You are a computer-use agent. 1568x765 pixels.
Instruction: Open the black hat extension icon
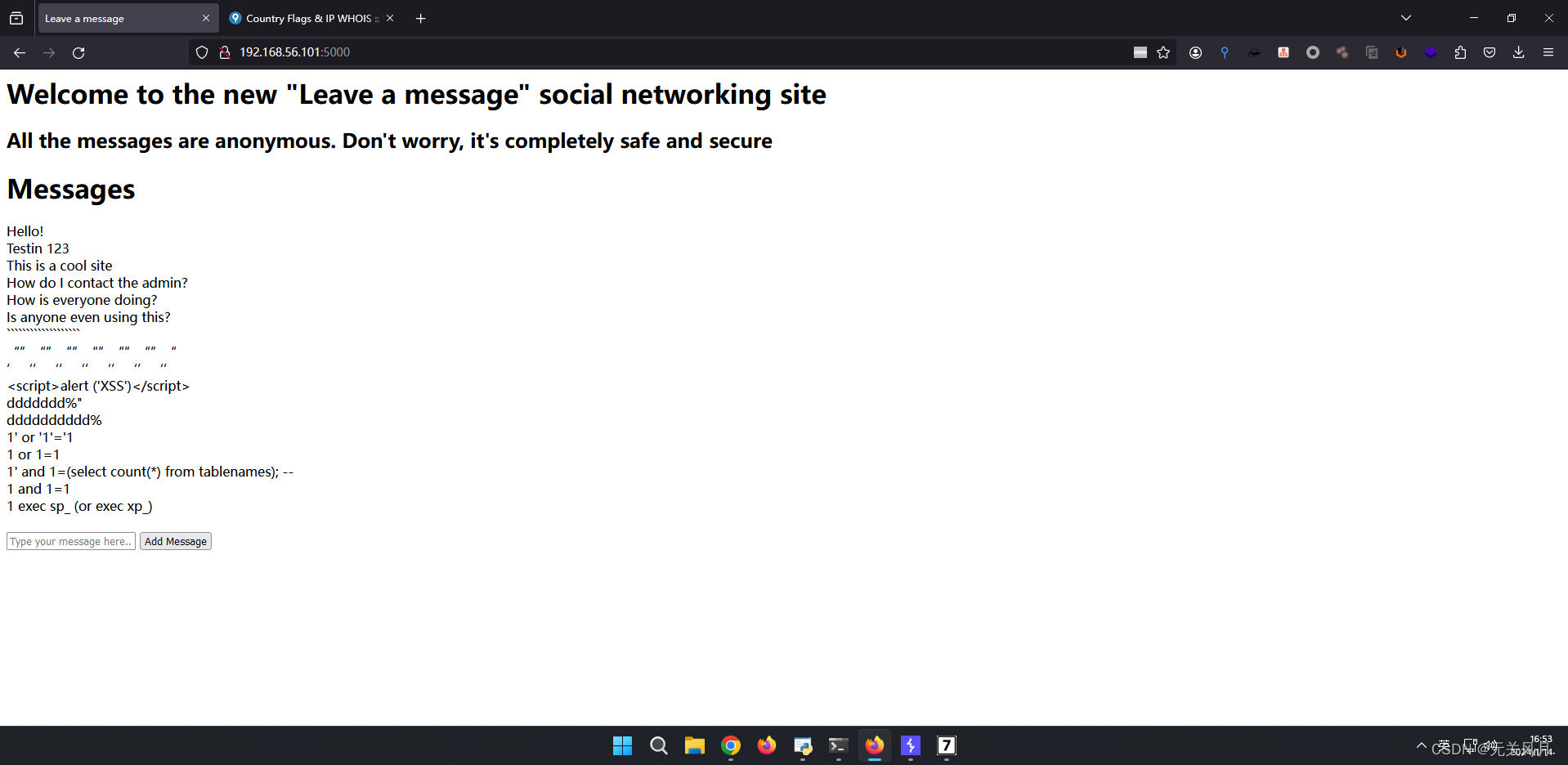pyautogui.click(x=1254, y=52)
